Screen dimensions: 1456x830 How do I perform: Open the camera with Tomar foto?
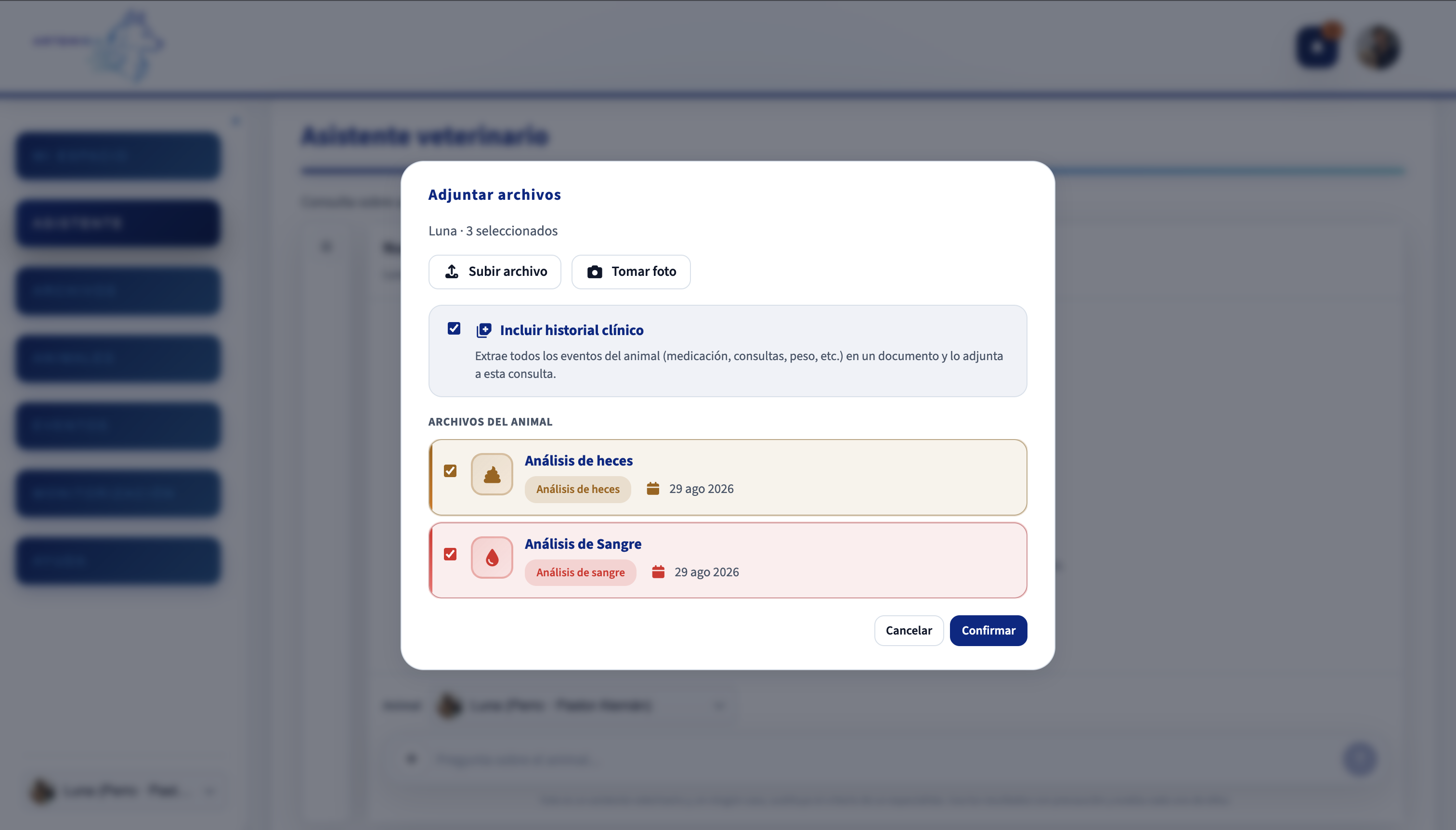(631, 272)
